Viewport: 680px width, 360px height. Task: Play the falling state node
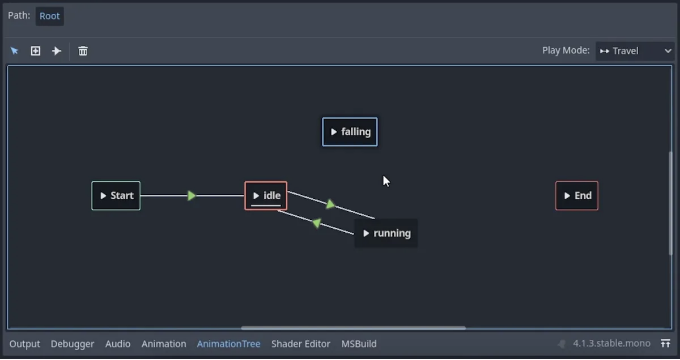point(333,132)
